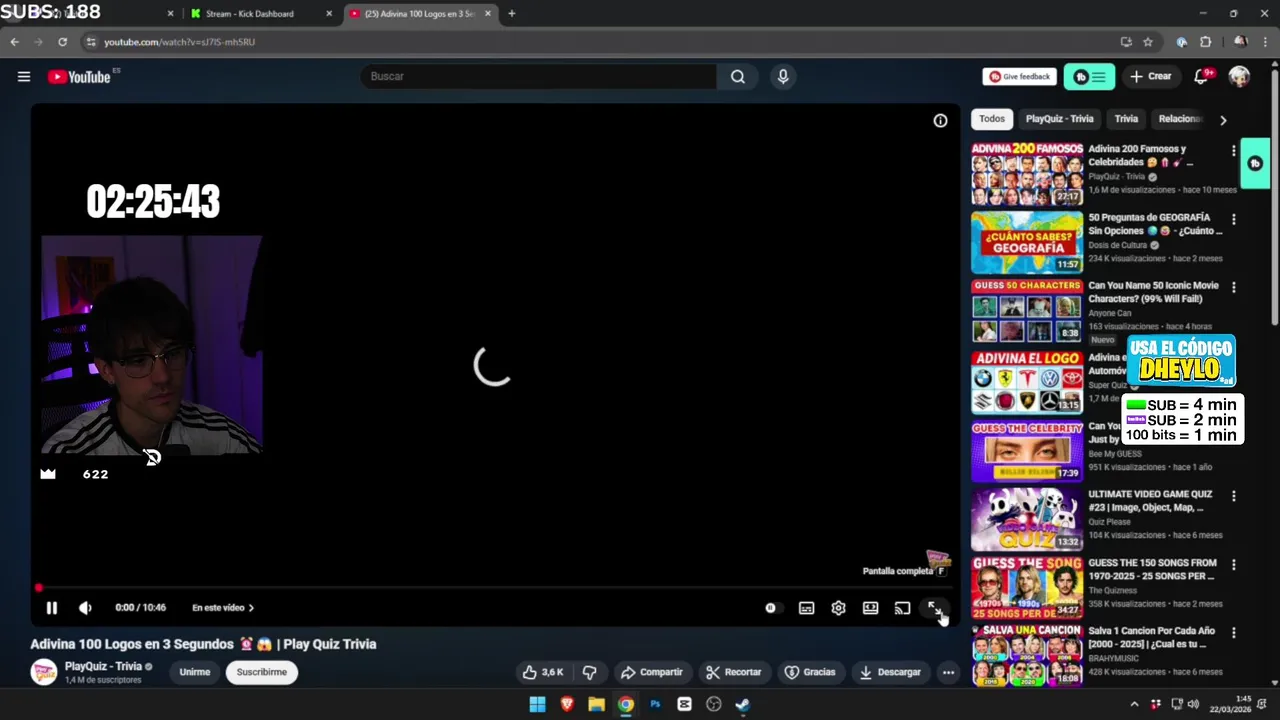Open options for Can You Name 50 Iconic
Screen dimensions: 1280x720
1233,287
